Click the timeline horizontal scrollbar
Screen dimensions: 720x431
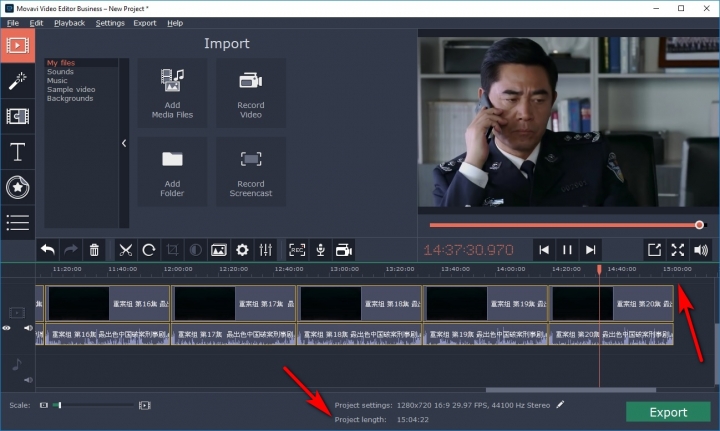tap(571, 390)
